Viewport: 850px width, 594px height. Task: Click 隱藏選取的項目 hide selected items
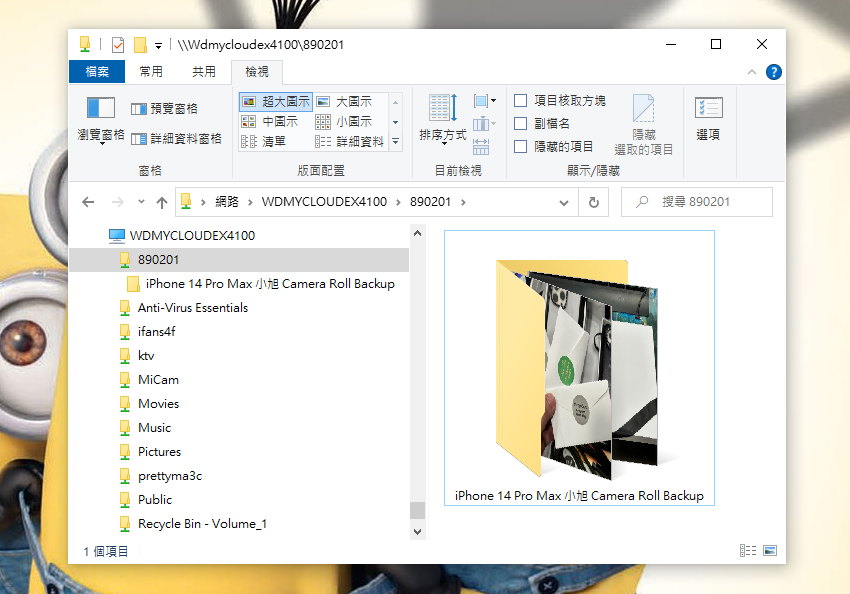click(644, 125)
